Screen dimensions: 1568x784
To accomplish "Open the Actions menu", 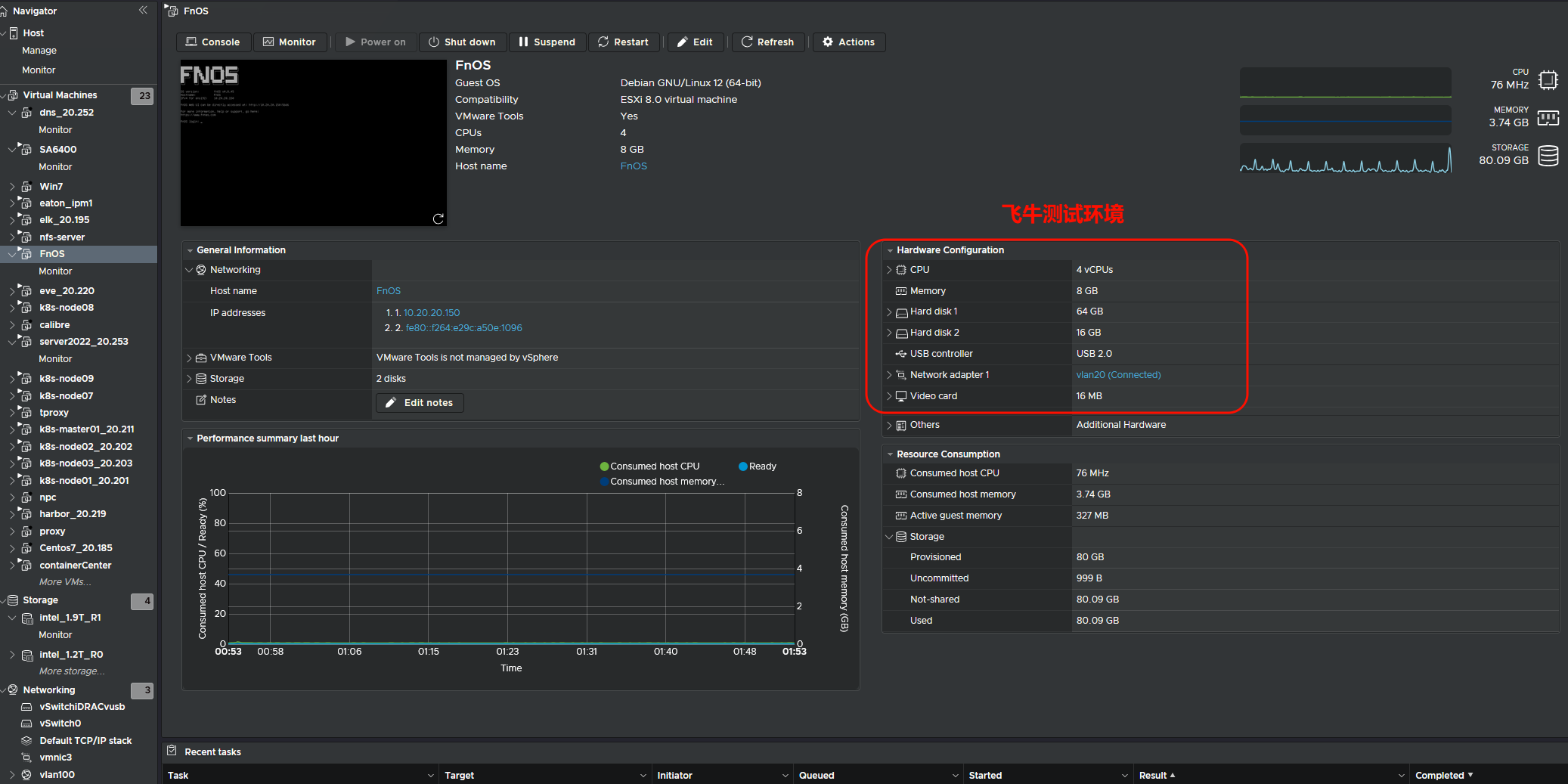I will [848, 42].
